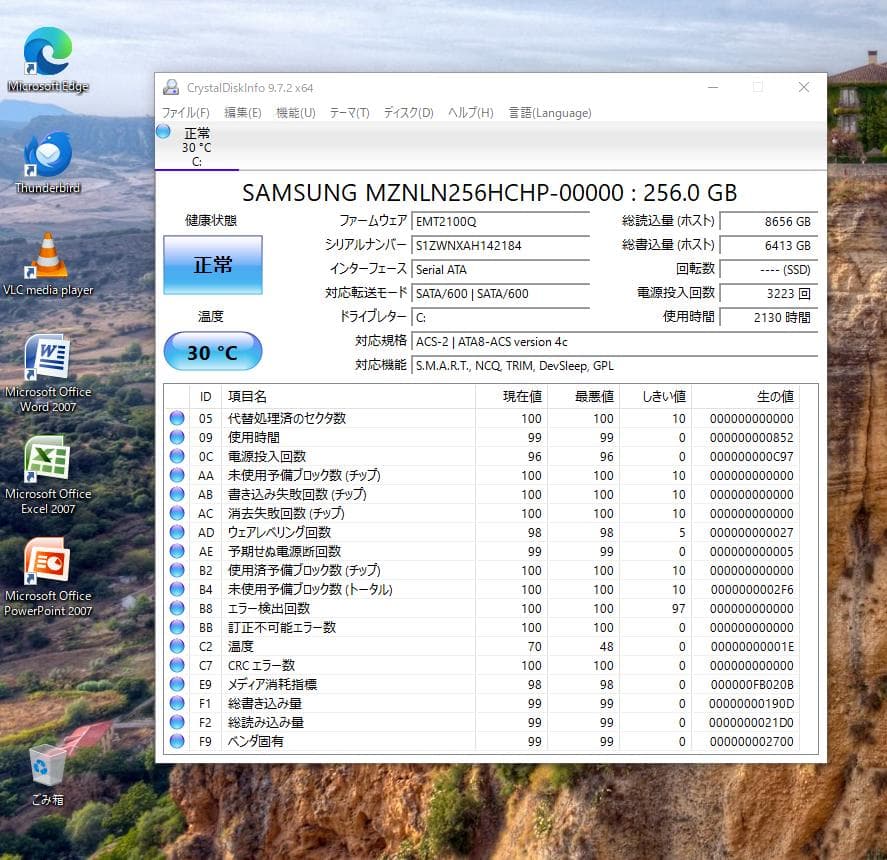
Task: Click the CrystalDiskInfo title bar icon
Action: coord(171,87)
